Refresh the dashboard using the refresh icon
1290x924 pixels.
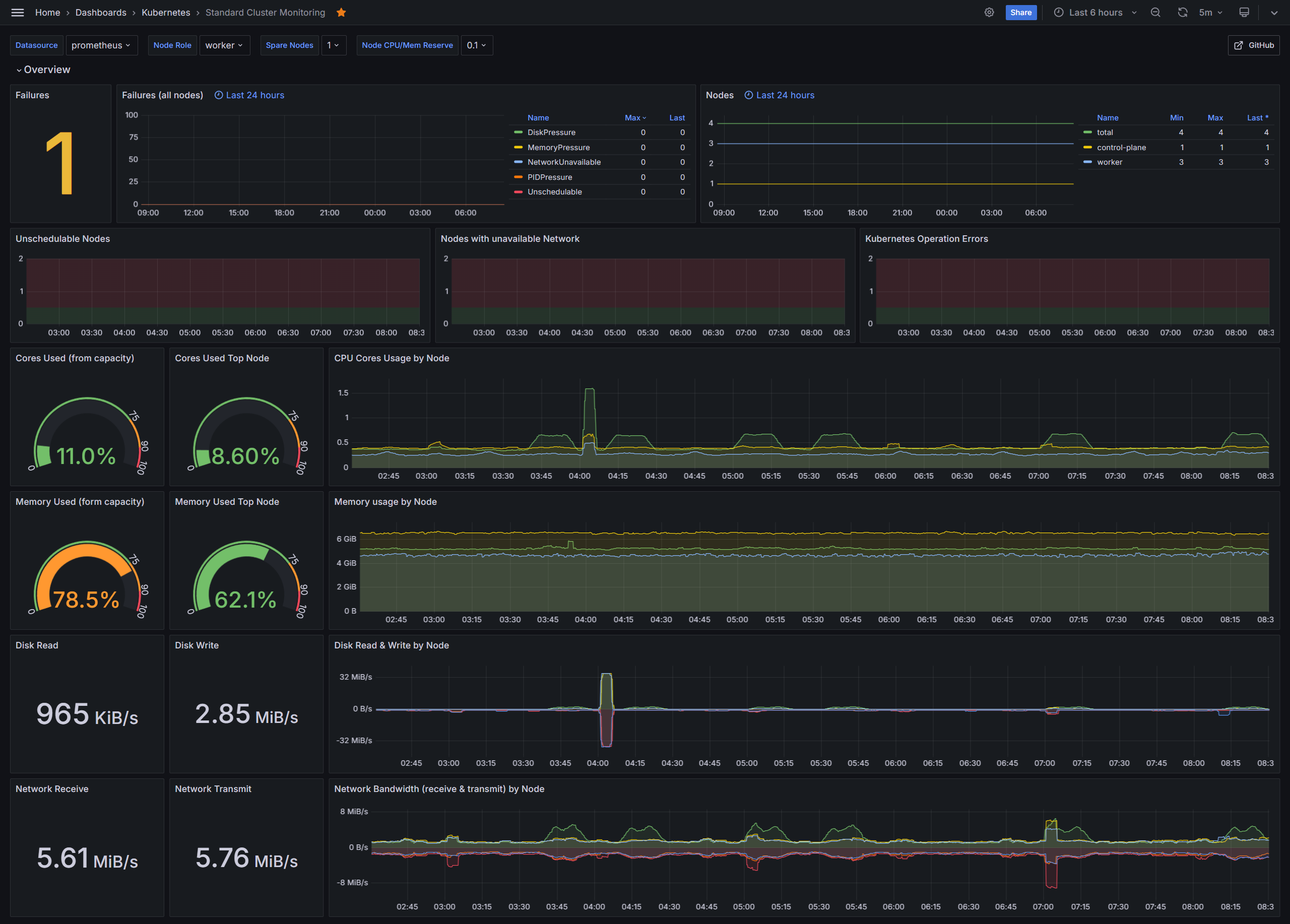(1183, 13)
